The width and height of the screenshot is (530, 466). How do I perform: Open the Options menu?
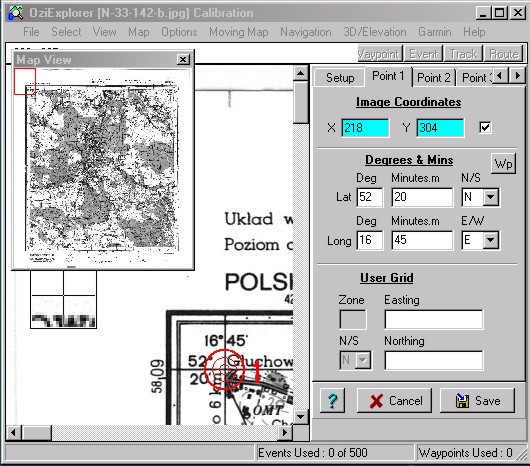[x=179, y=32]
